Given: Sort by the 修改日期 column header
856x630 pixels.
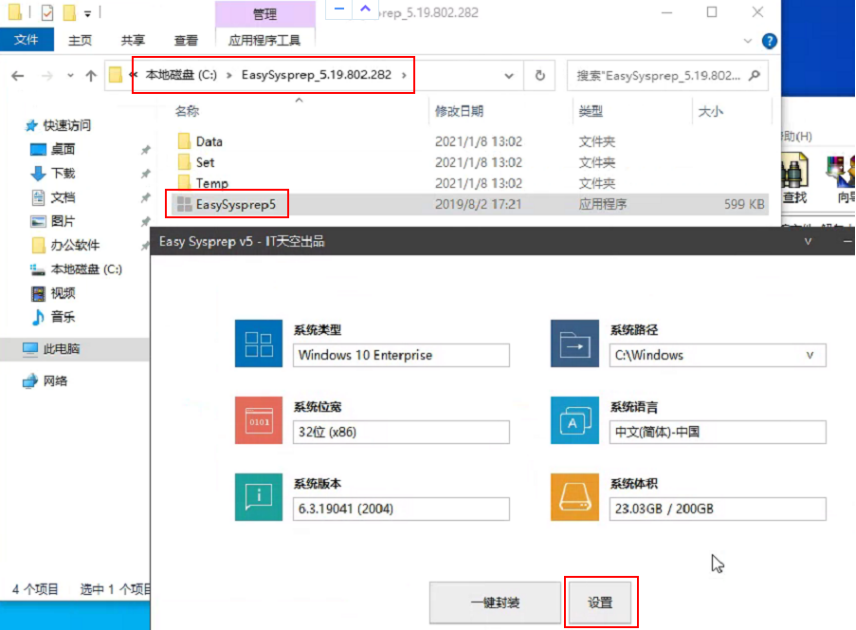Looking at the screenshot, I should (x=459, y=111).
